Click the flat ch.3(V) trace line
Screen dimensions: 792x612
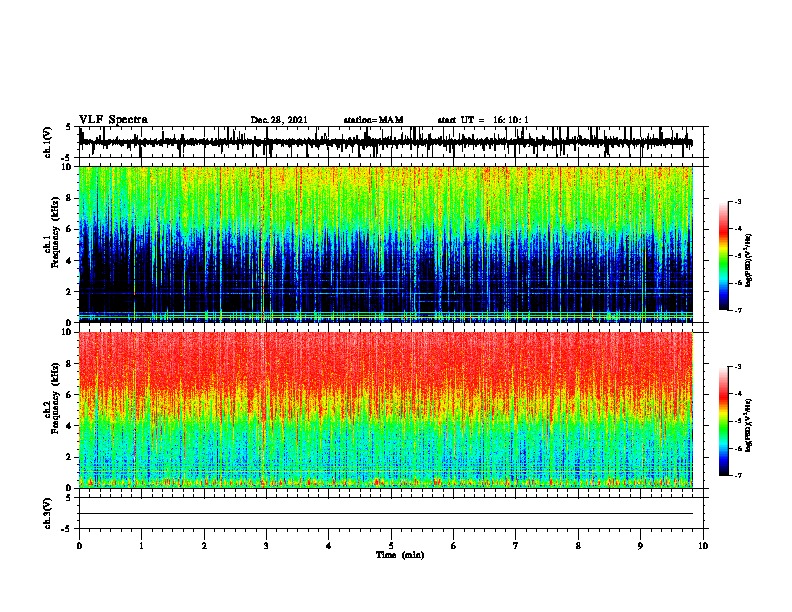click(386, 514)
